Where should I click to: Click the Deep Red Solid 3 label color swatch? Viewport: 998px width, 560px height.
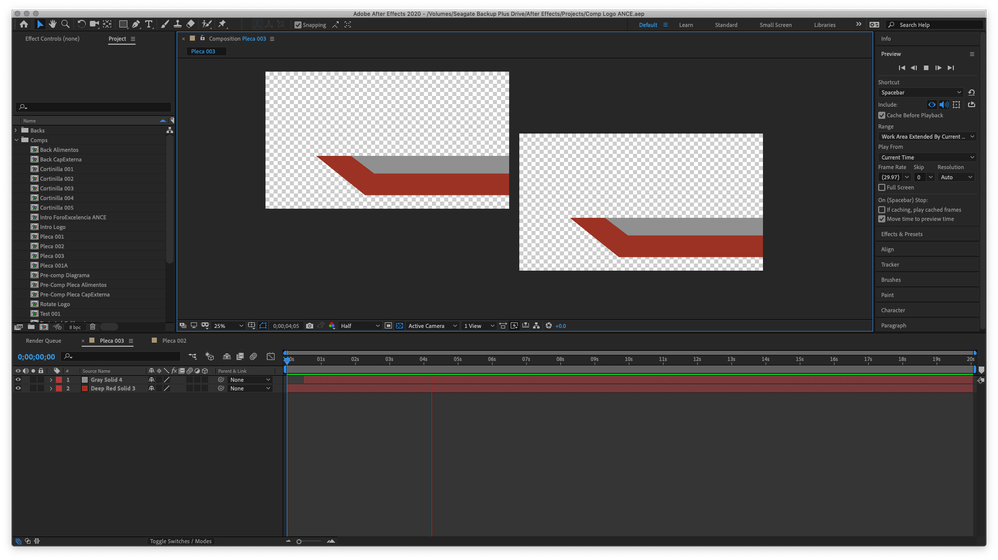click(59, 388)
